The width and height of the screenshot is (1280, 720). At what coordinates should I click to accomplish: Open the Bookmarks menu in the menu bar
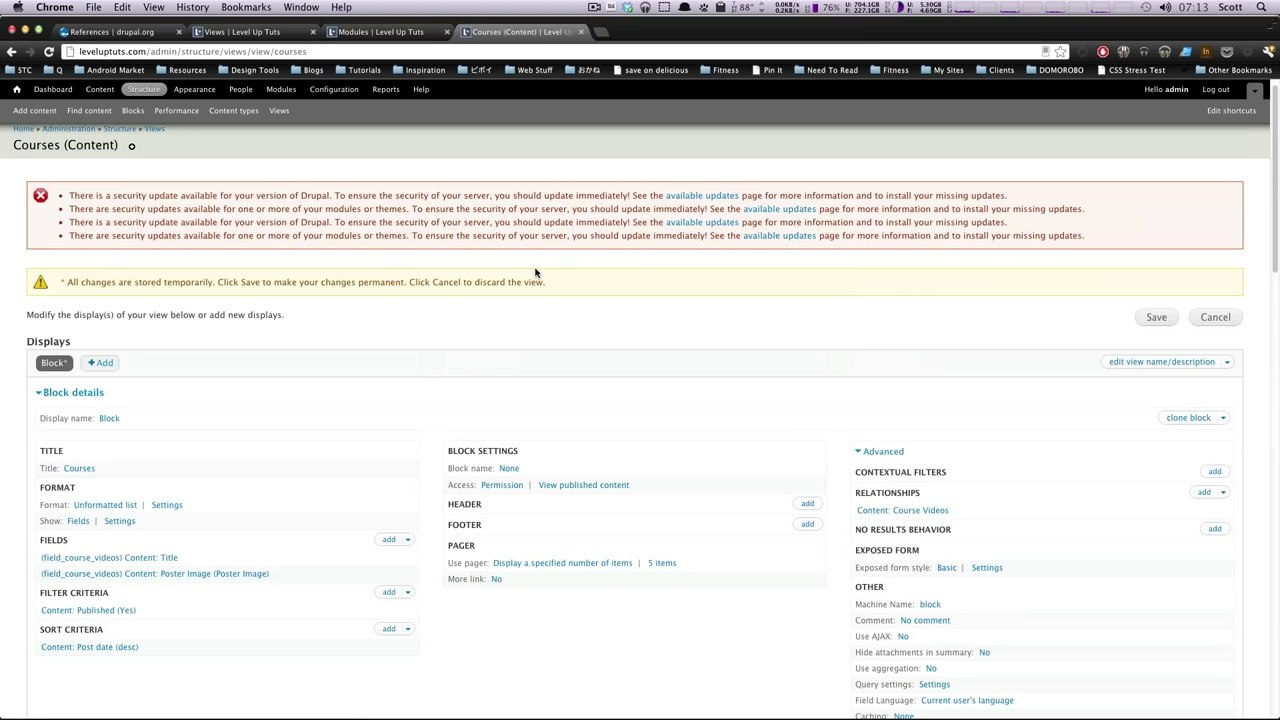(246, 7)
